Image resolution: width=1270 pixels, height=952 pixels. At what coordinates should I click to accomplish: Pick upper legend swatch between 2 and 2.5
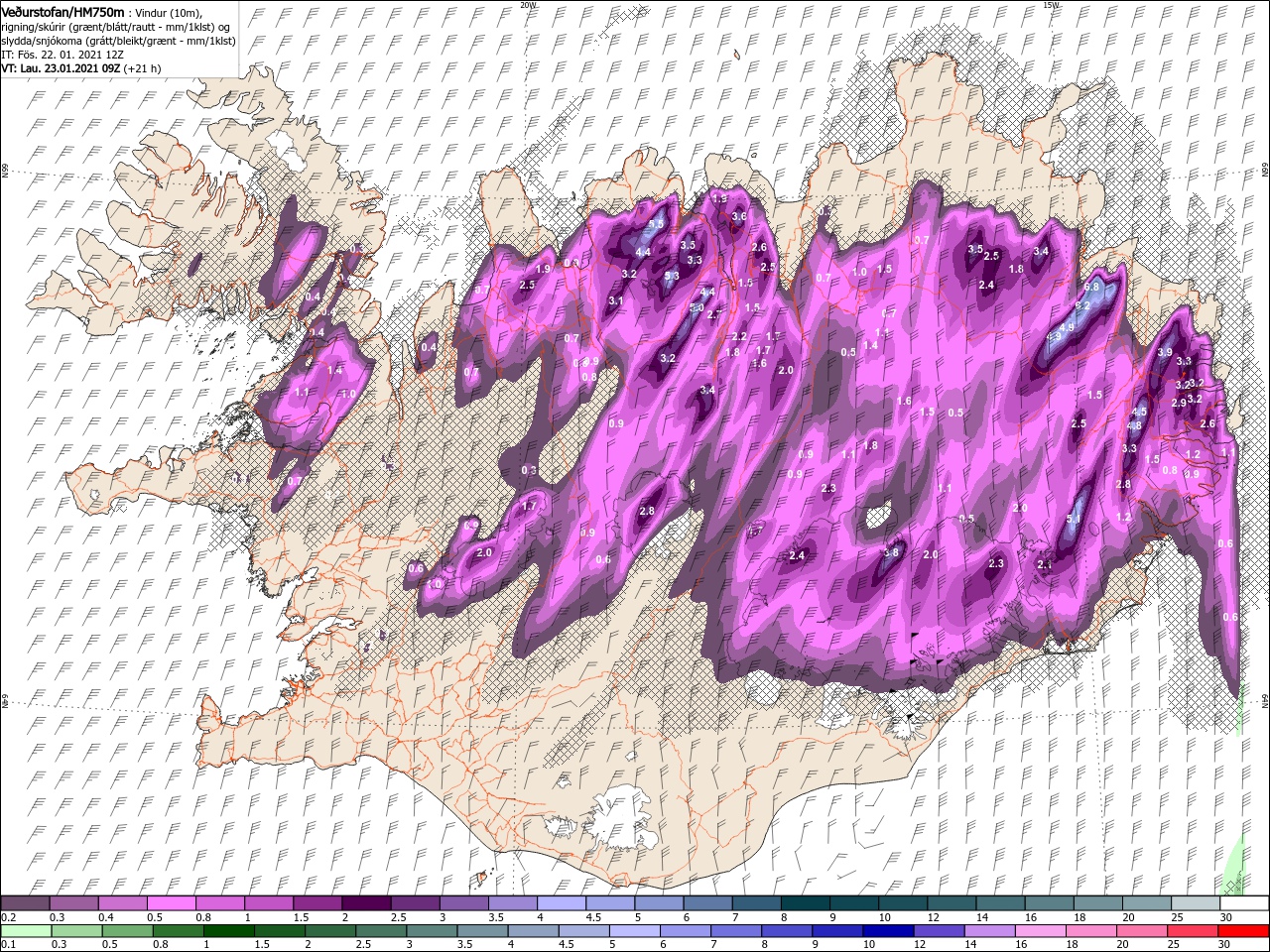(x=366, y=902)
